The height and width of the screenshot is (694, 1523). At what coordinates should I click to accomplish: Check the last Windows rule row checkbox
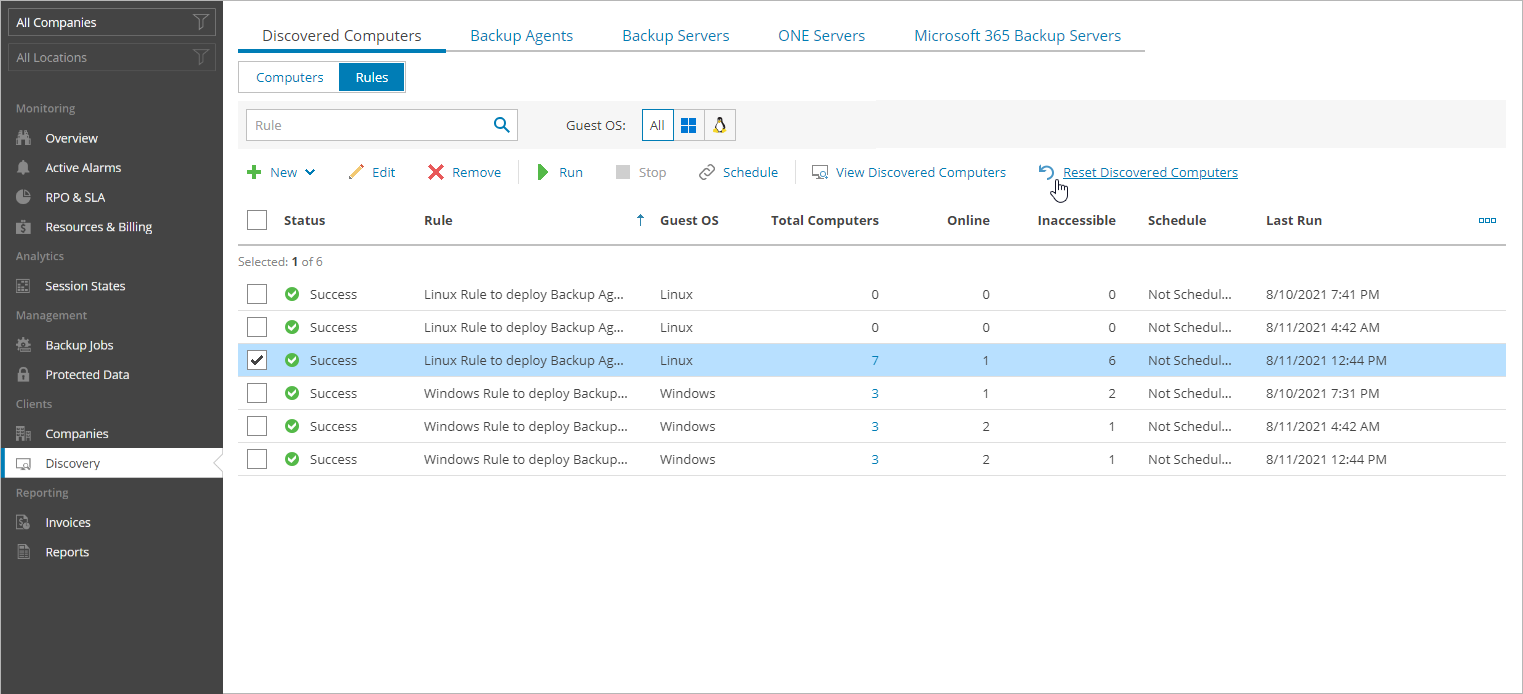pos(257,459)
